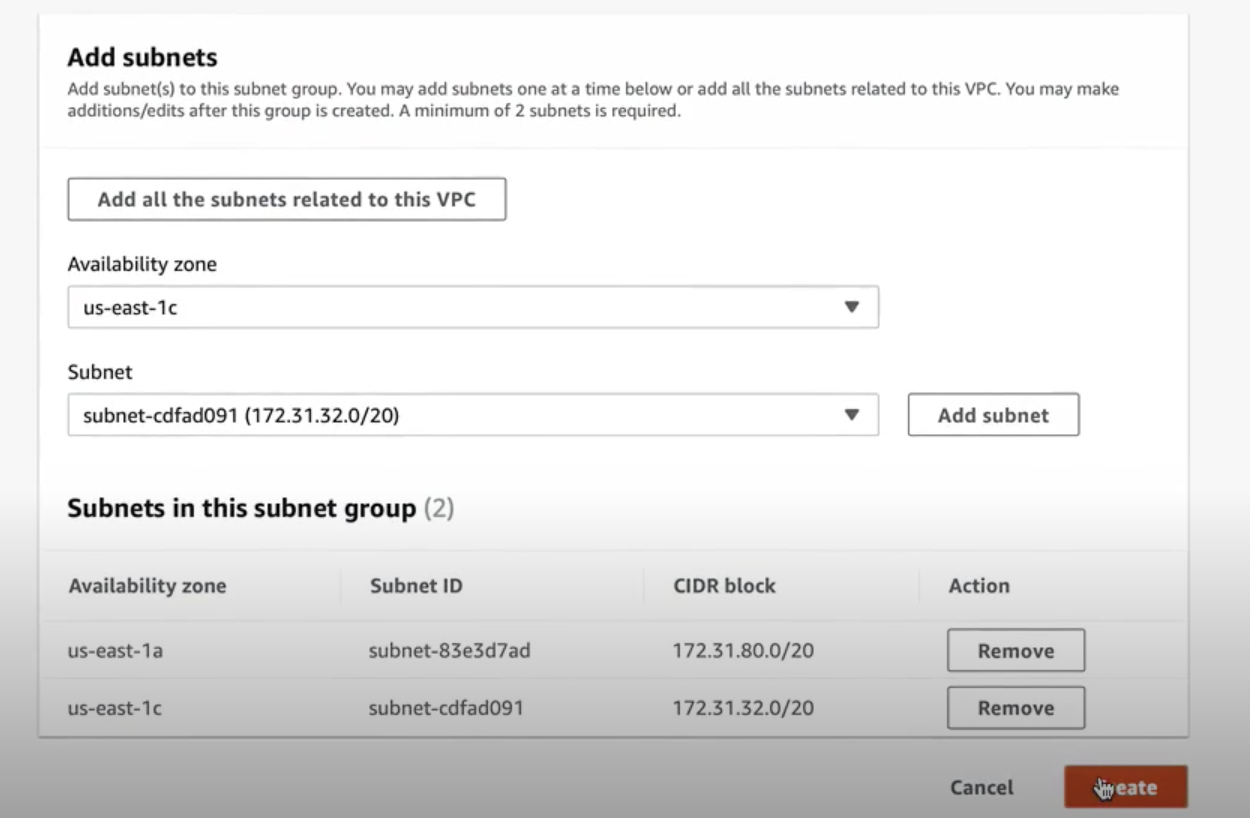The width and height of the screenshot is (1250, 818).
Task: Select the us-east-1c table row cell
Action: pos(114,708)
